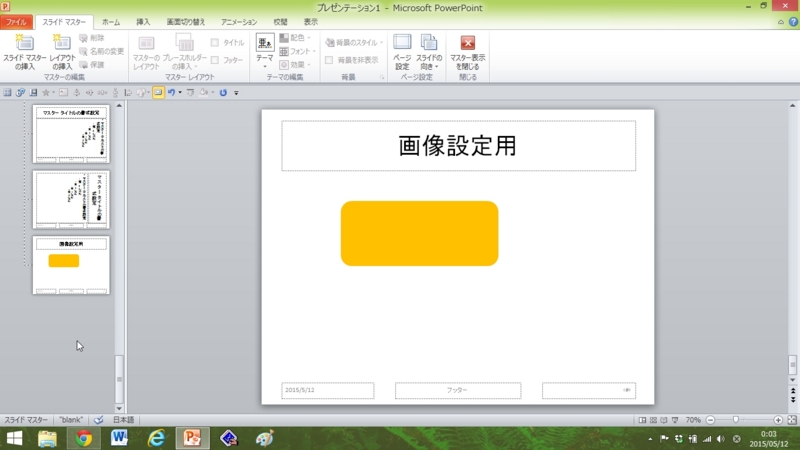
Task: Open Master Layout (マスターのレイアウト)
Action: tap(146, 52)
